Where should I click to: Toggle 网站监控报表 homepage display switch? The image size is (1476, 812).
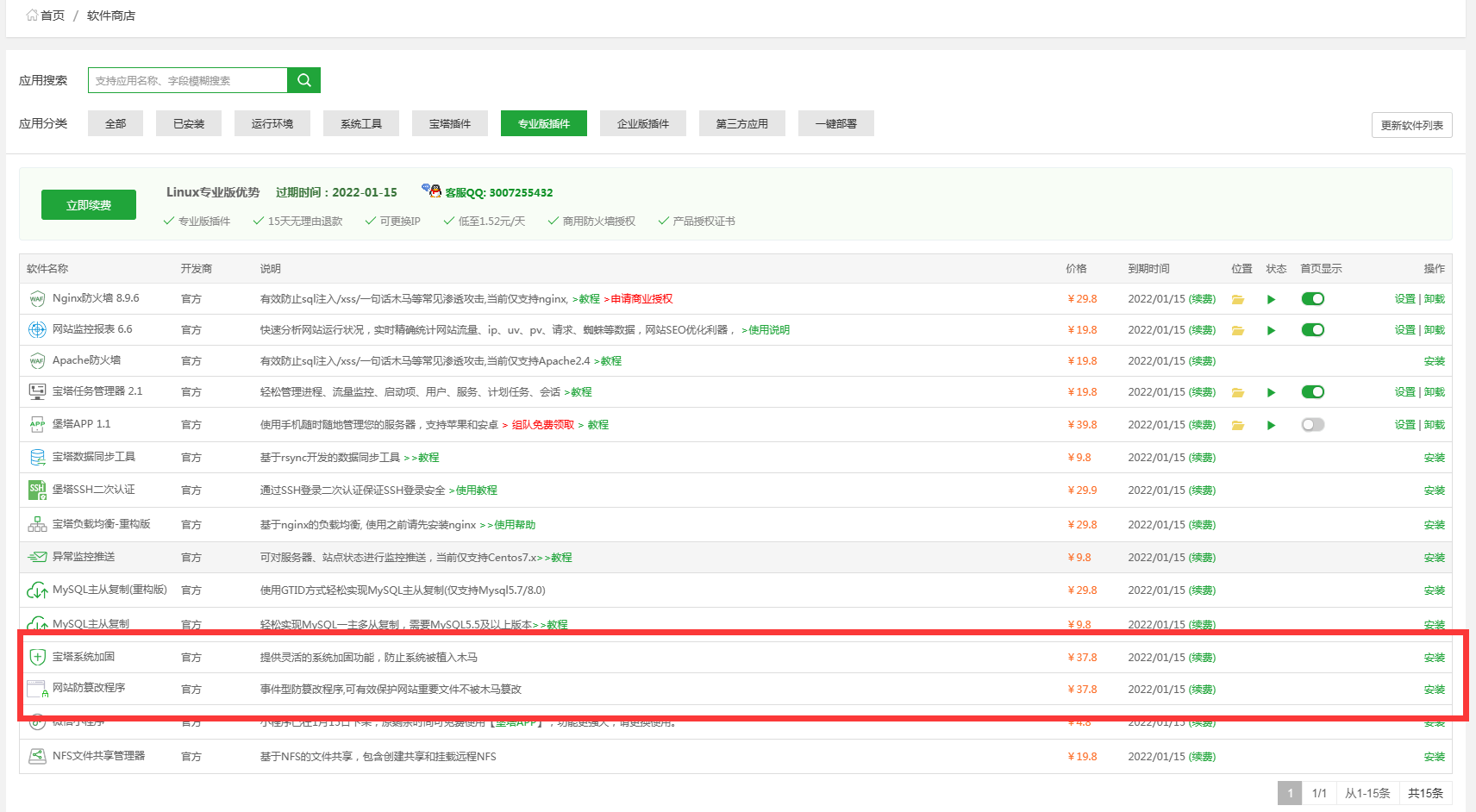click(1313, 330)
